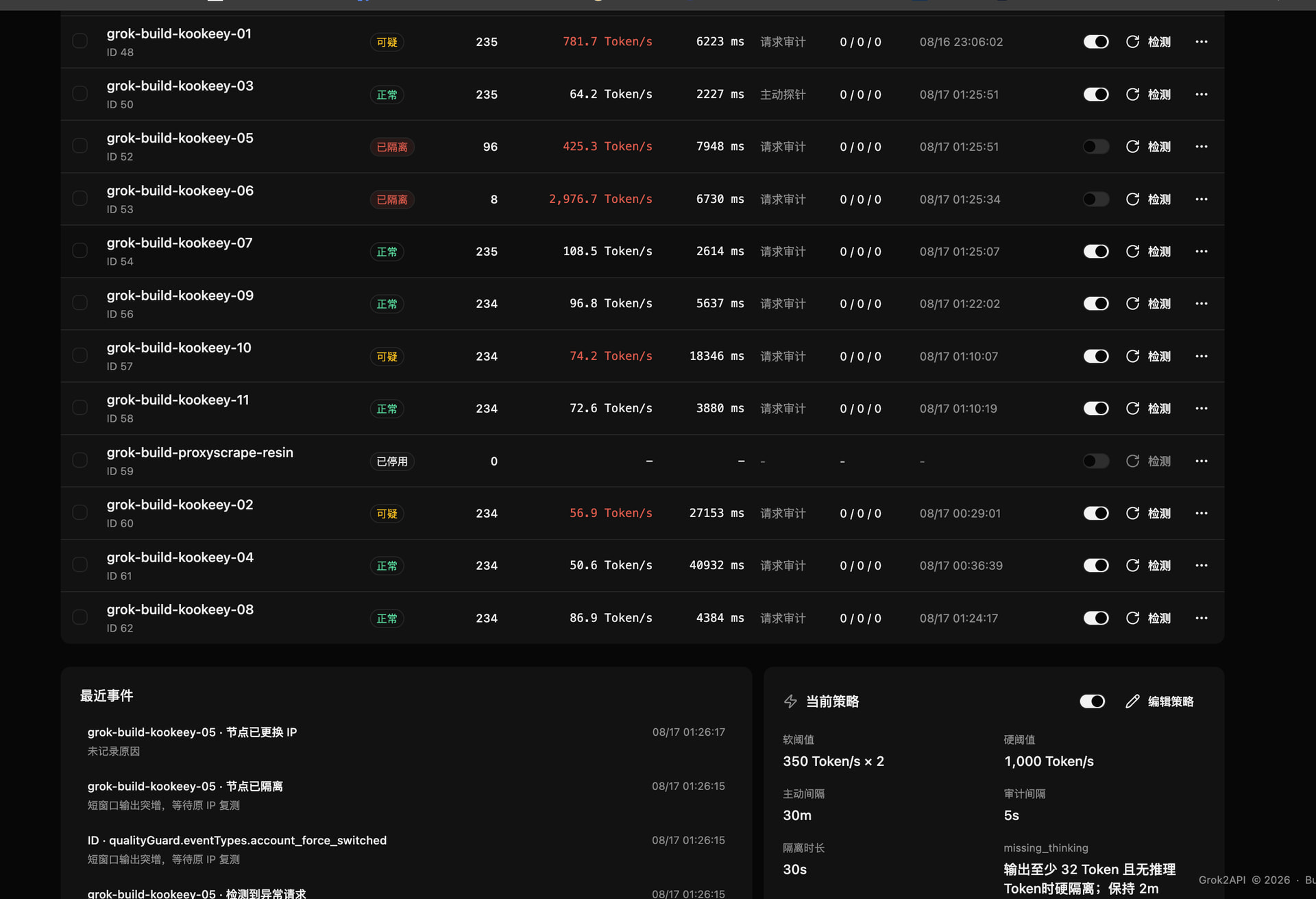Click refresh detect icon for grok-build-kookeey-10
Screen dimensions: 1316x899
pyautogui.click(x=1132, y=357)
